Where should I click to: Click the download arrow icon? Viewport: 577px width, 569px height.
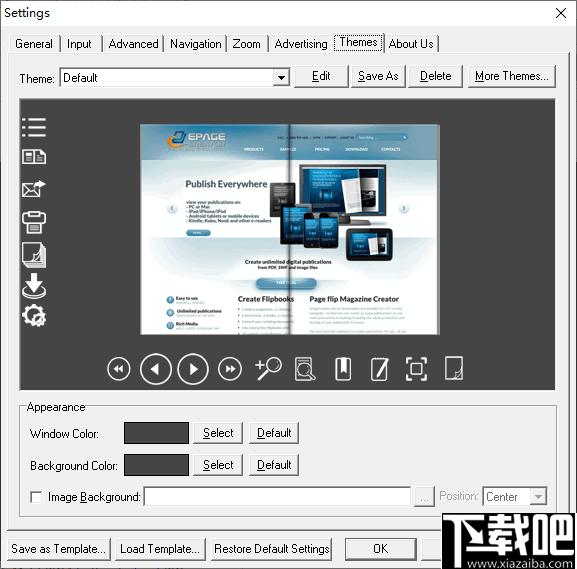[34, 286]
